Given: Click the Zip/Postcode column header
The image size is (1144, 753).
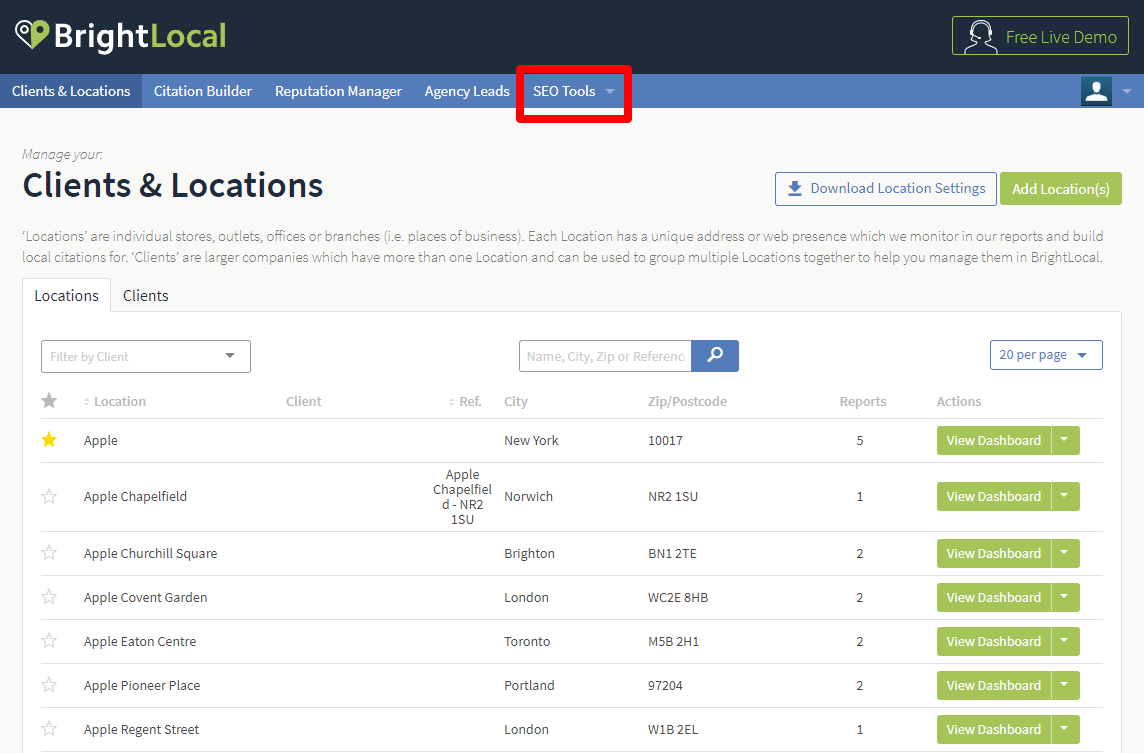Looking at the screenshot, I should pos(687,401).
